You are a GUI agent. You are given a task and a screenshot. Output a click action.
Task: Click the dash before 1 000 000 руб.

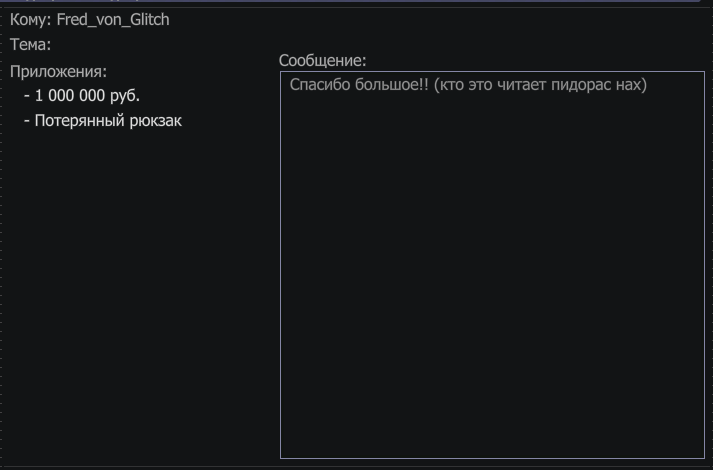(27, 96)
